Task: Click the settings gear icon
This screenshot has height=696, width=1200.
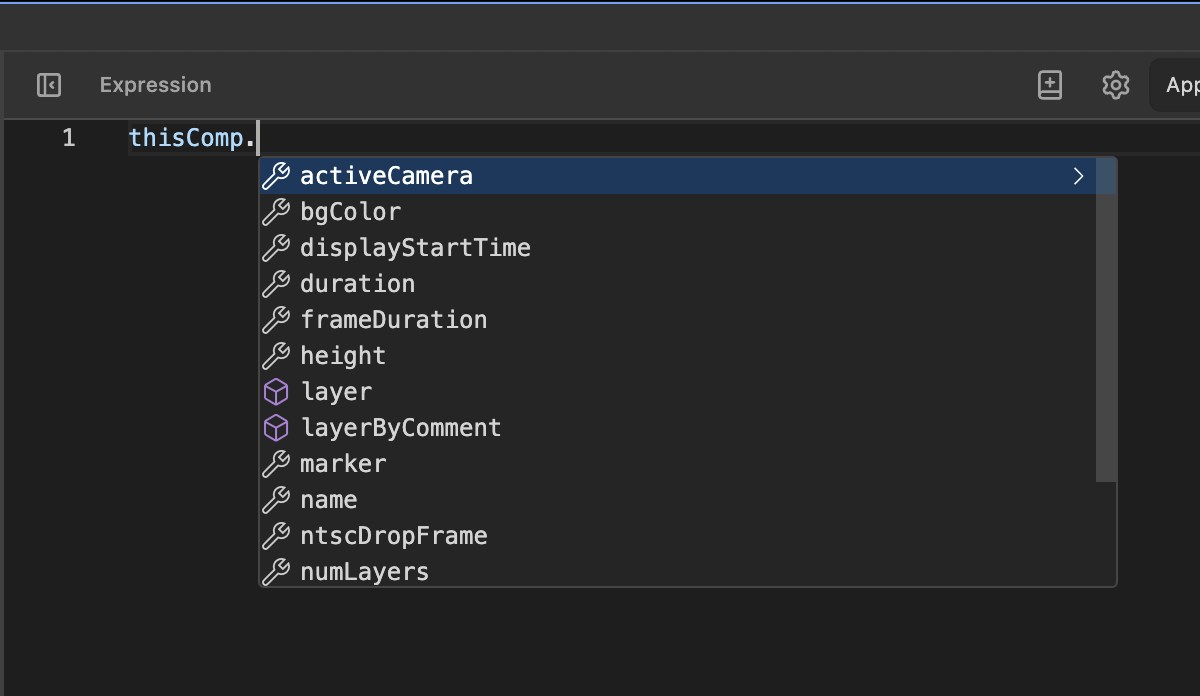Action: [1114, 85]
